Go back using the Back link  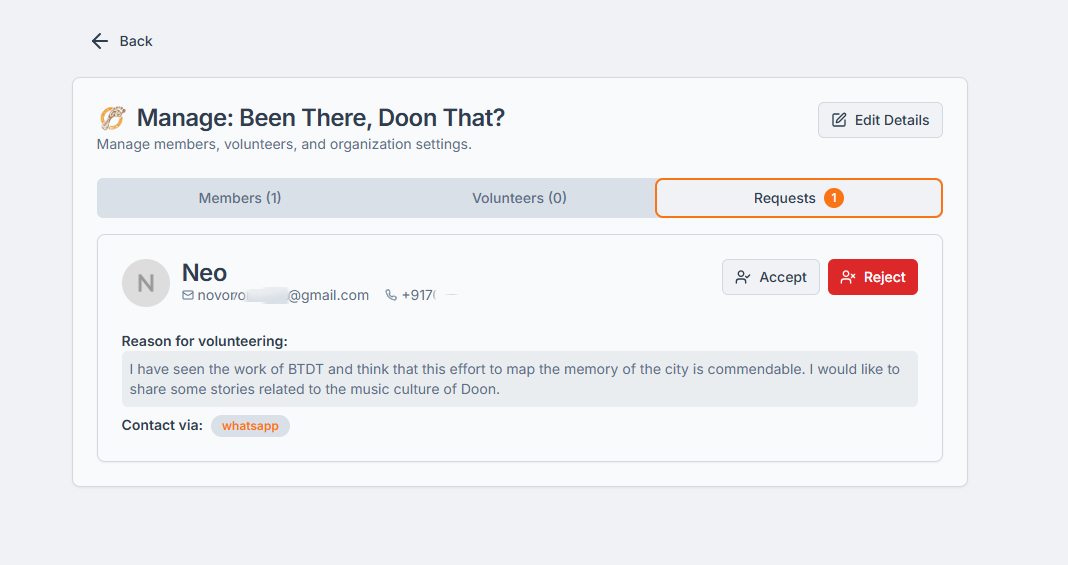pyautogui.click(x=122, y=42)
